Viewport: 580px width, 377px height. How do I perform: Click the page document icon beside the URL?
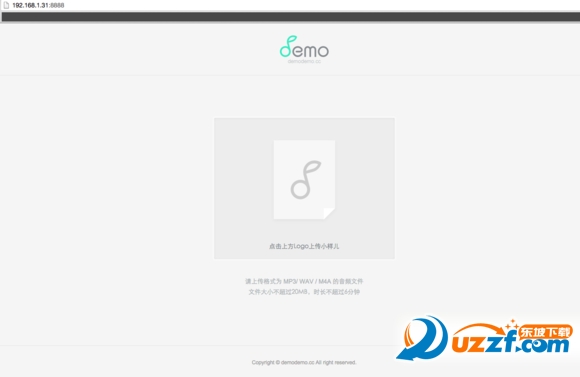click(x=6, y=5)
